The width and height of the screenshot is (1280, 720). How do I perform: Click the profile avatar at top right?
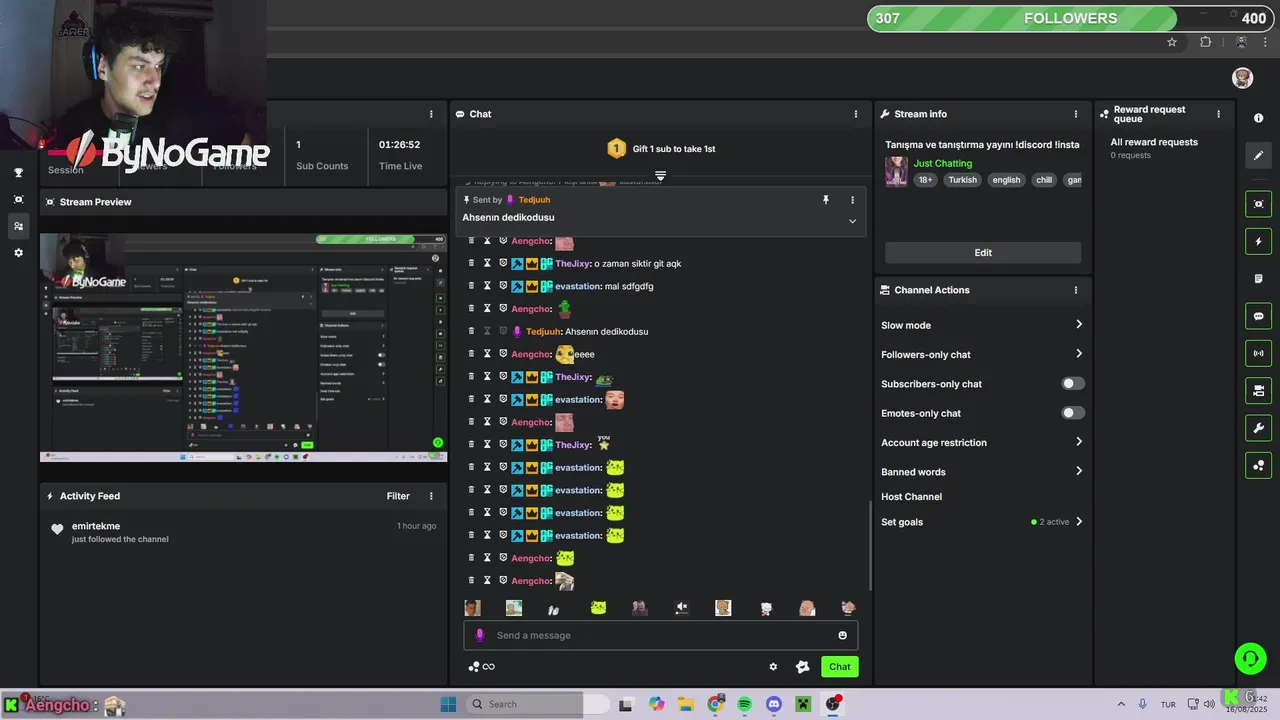1242,78
